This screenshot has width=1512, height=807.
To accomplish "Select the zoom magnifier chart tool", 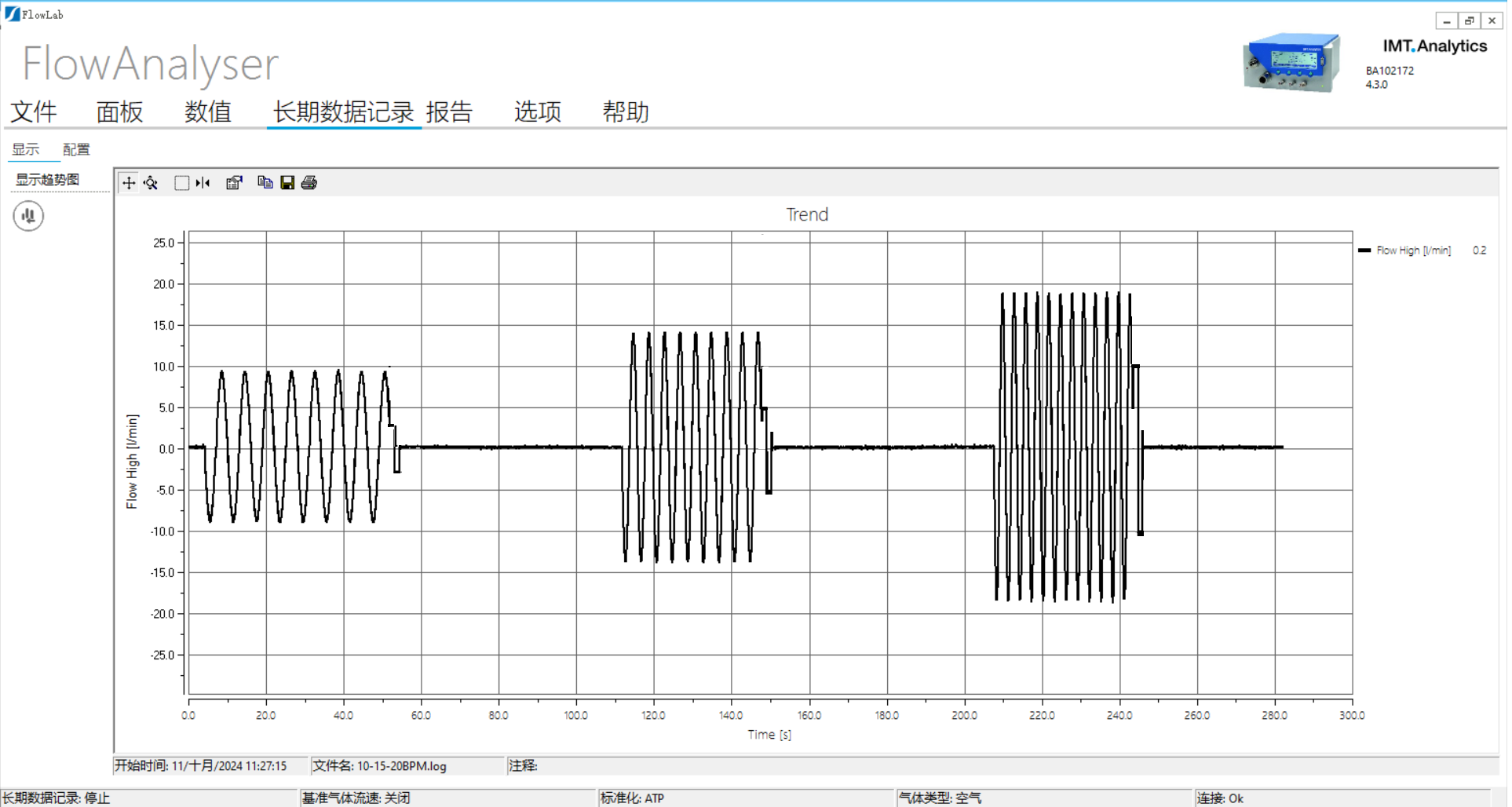I will point(151,183).
